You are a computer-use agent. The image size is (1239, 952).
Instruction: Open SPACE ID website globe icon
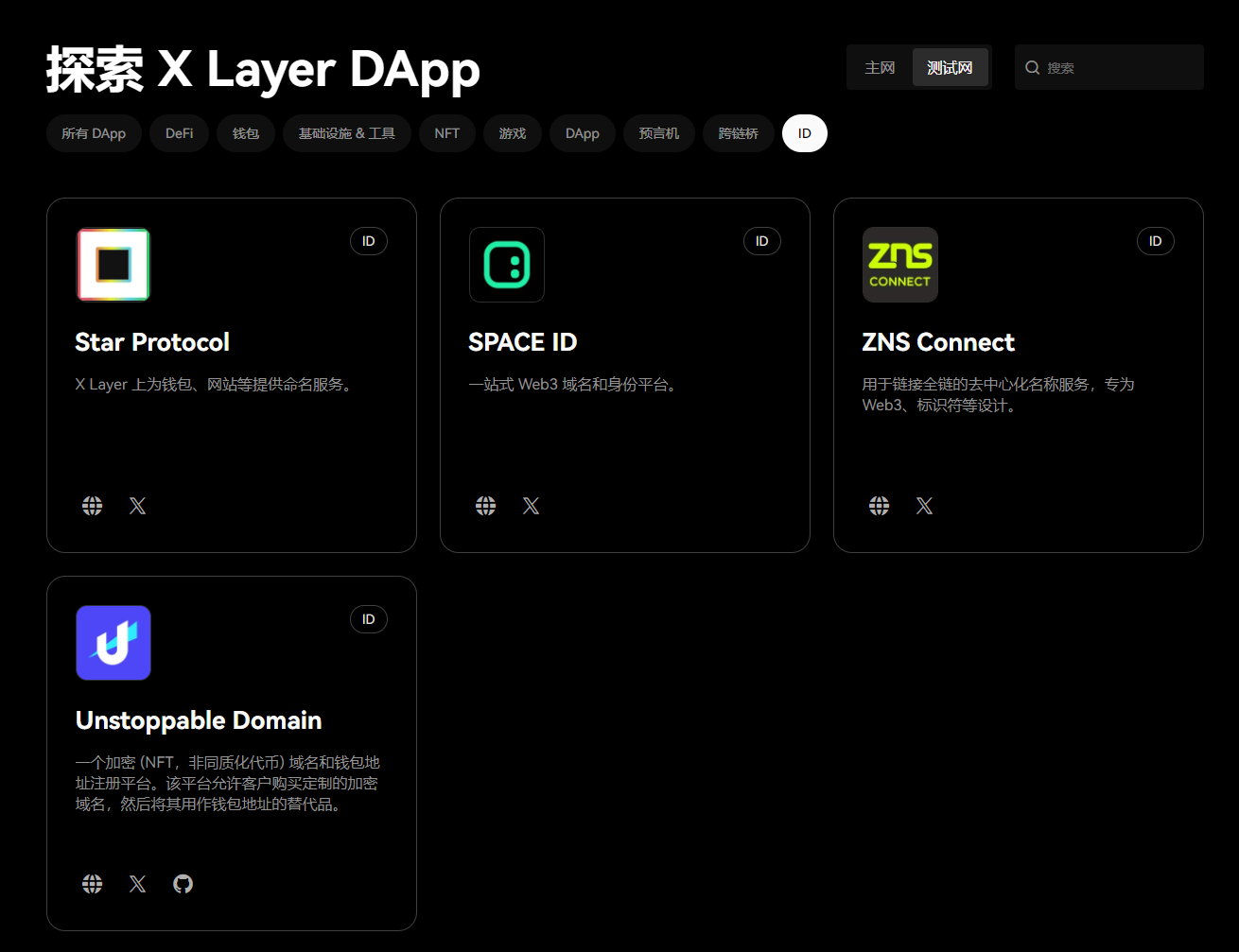coord(486,506)
